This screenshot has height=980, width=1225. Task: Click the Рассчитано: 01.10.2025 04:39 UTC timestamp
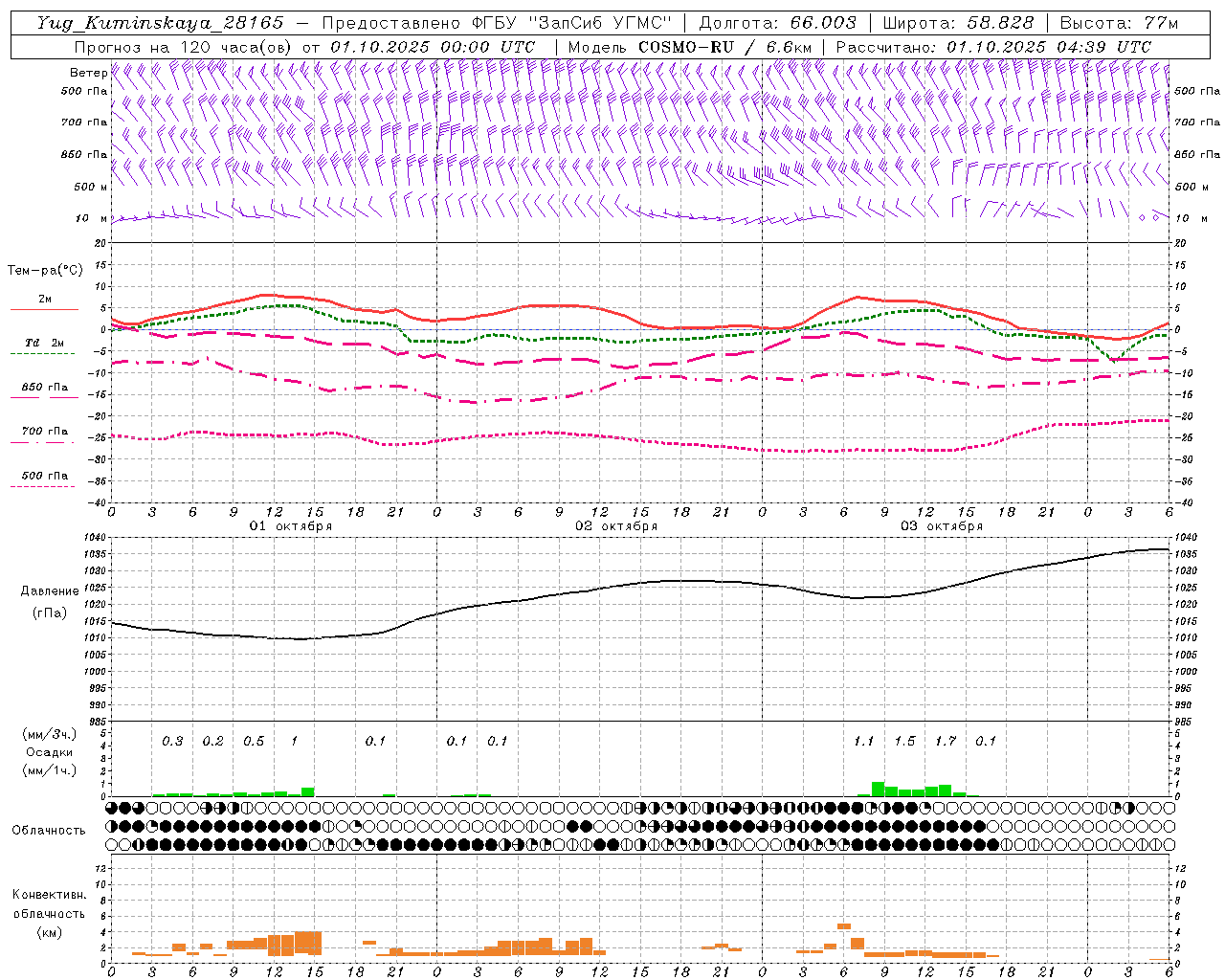tap(993, 47)
